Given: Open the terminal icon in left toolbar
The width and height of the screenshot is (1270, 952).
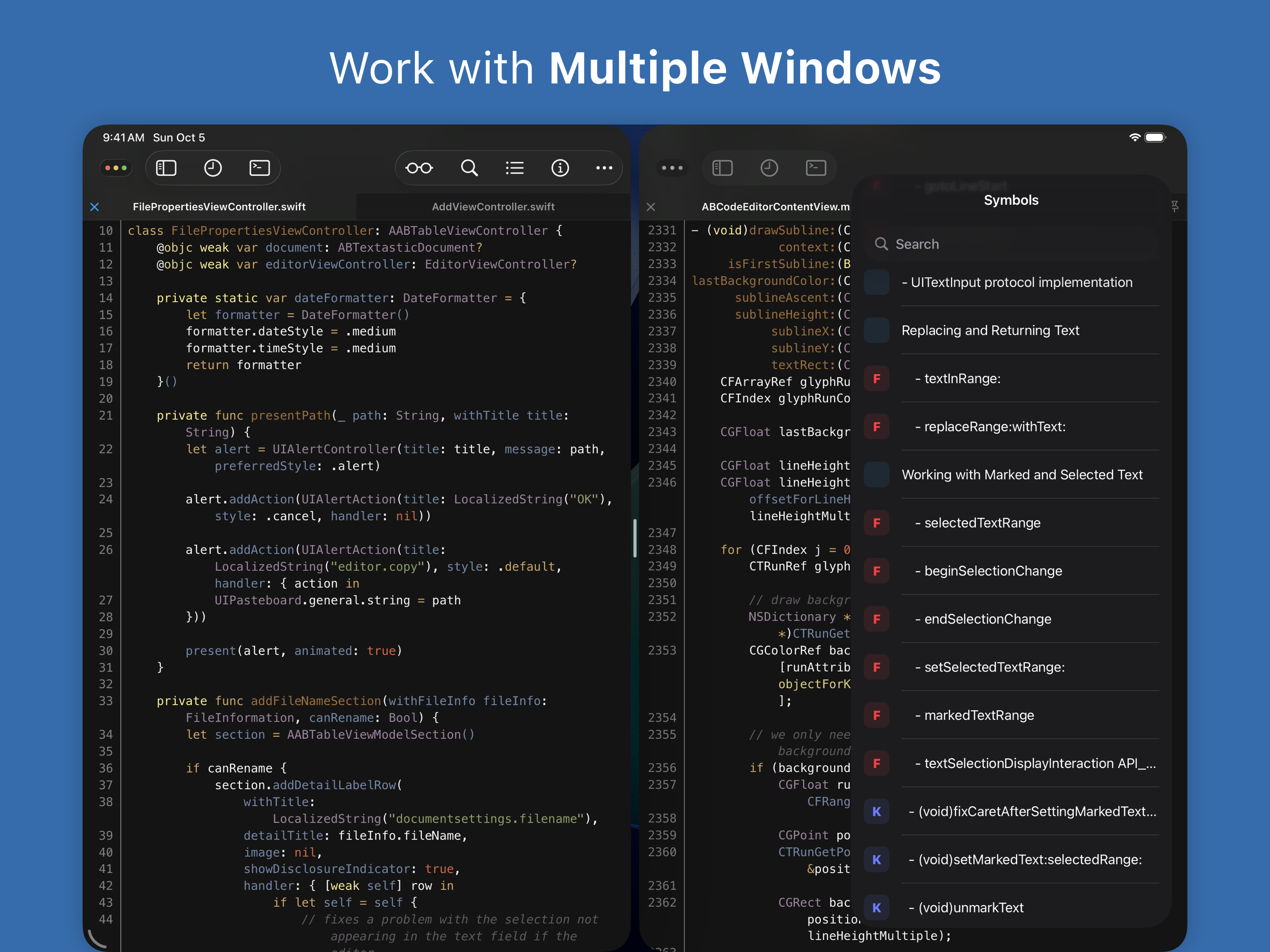Looking at the screenshot, I should pyautogui.click(x=259, y=167).
